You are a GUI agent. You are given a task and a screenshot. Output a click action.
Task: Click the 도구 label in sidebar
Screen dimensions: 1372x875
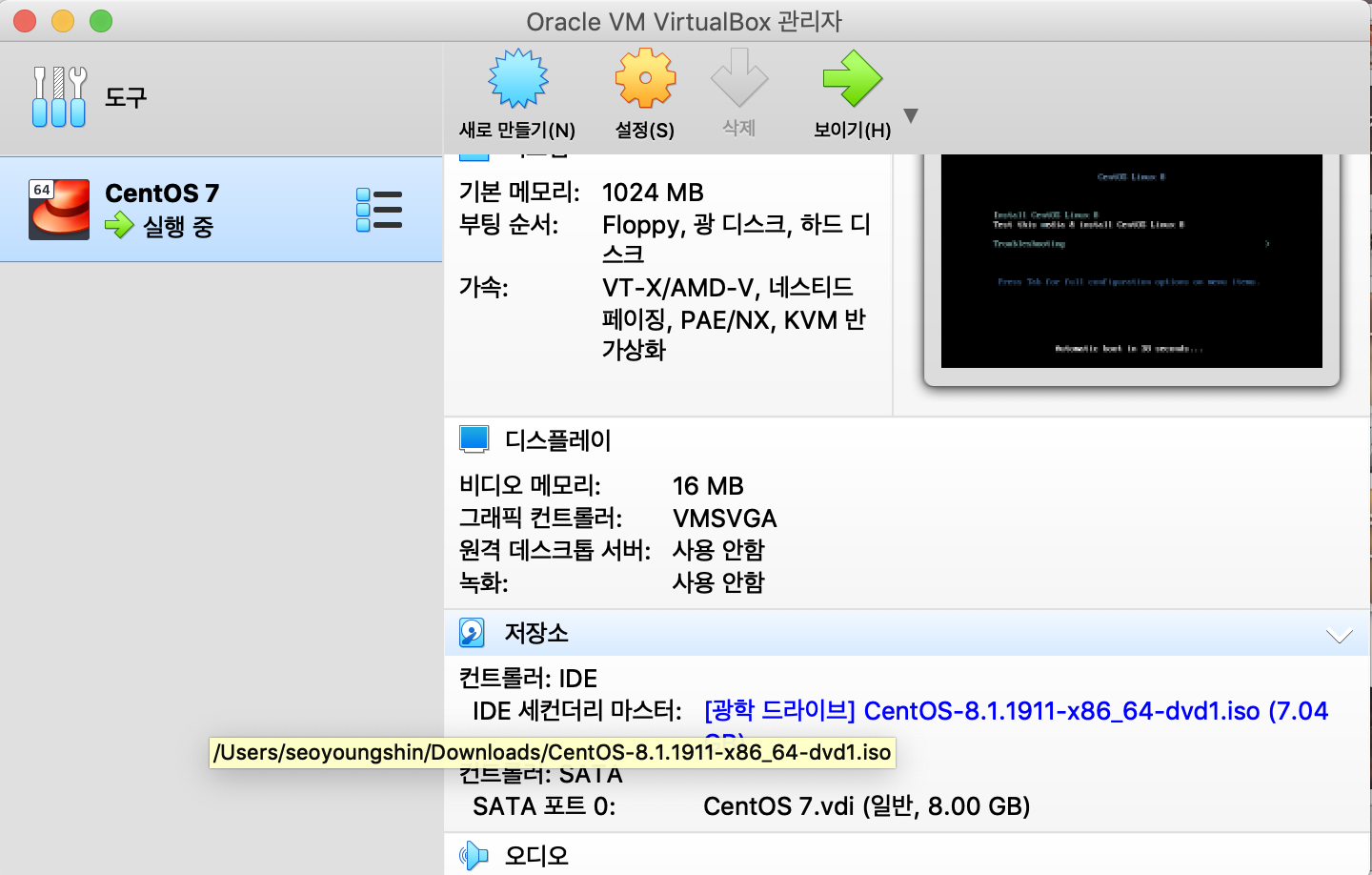pos(126,97)
